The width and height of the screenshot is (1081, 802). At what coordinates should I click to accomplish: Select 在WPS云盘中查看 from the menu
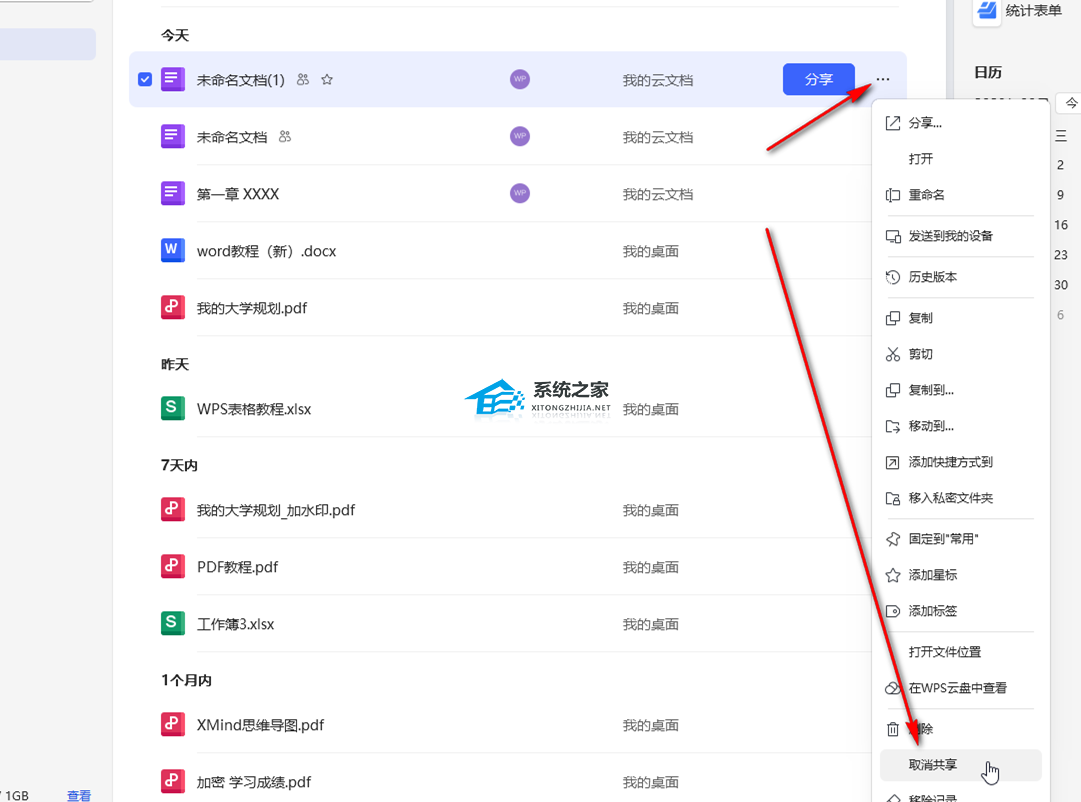pyautogui.click(x=957, y=688)
